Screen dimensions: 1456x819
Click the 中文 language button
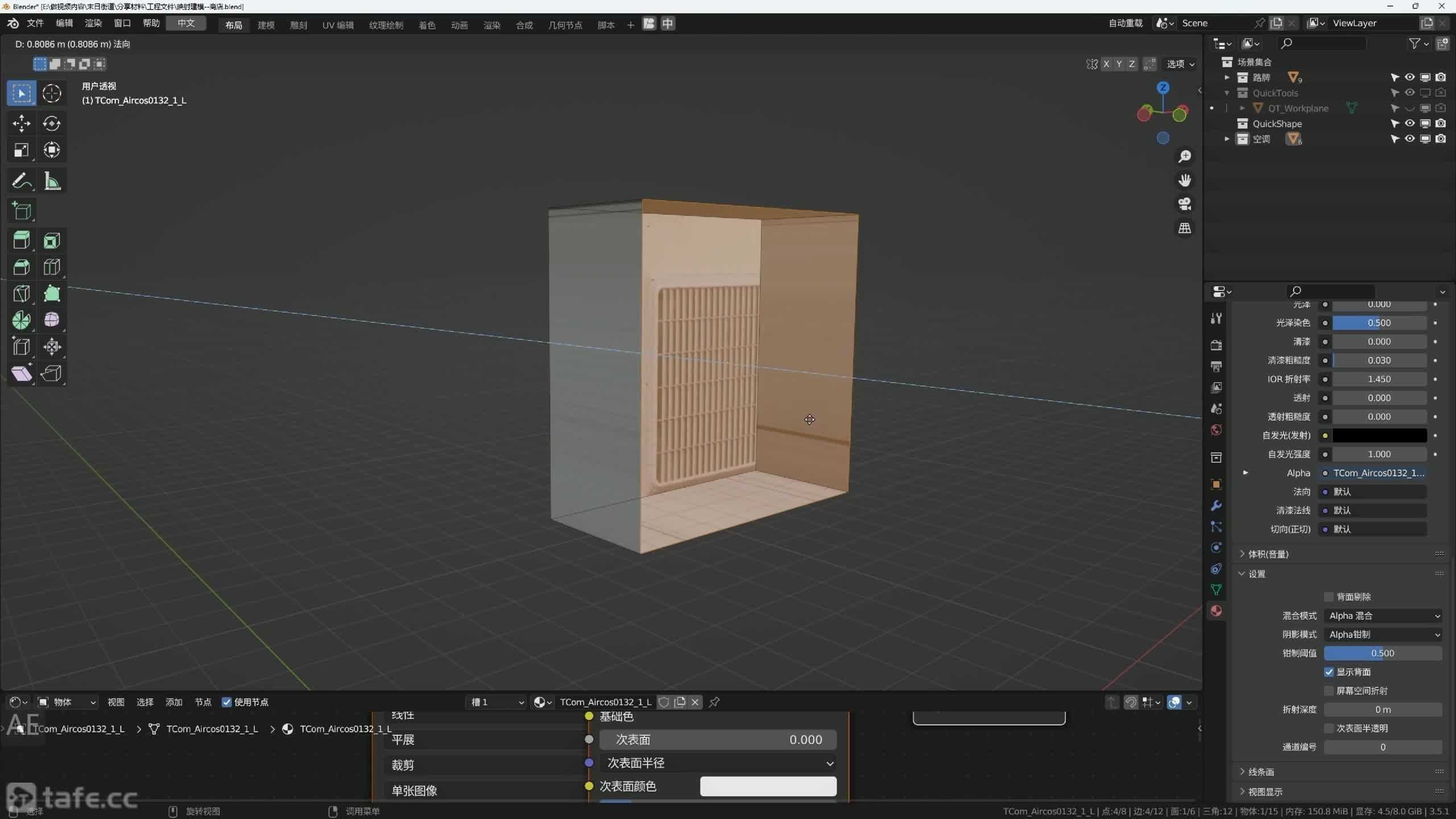coord(186,23)
